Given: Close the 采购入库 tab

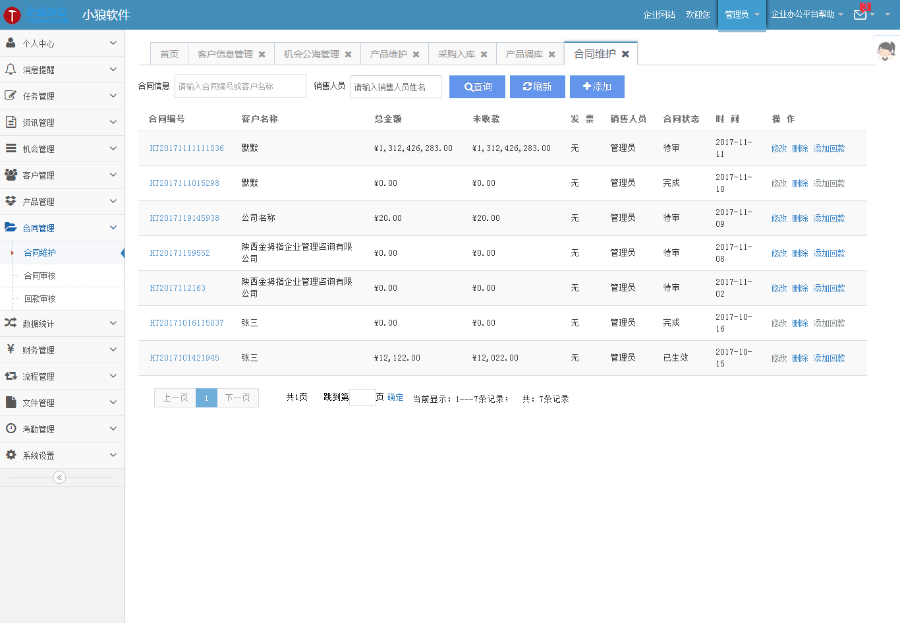Looking at the screenshot, I should 484,55.
